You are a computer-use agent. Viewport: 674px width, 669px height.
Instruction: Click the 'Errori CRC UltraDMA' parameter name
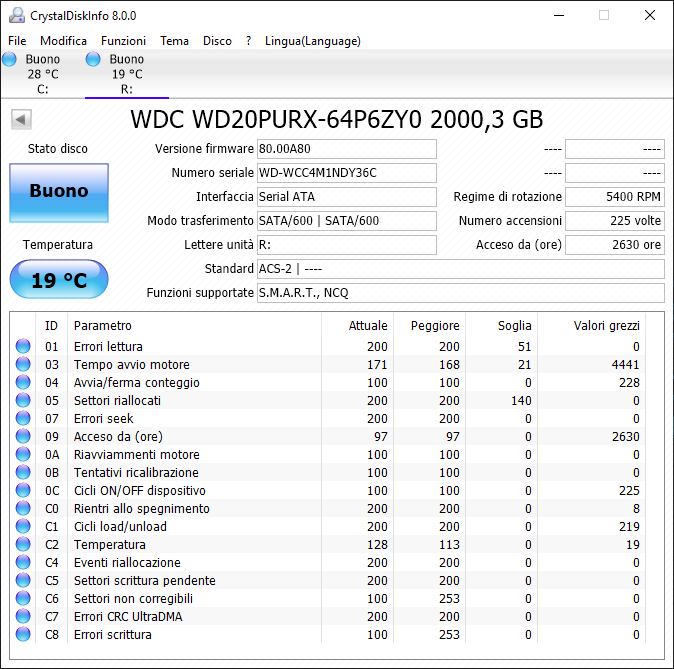click(x=128, y=617)
